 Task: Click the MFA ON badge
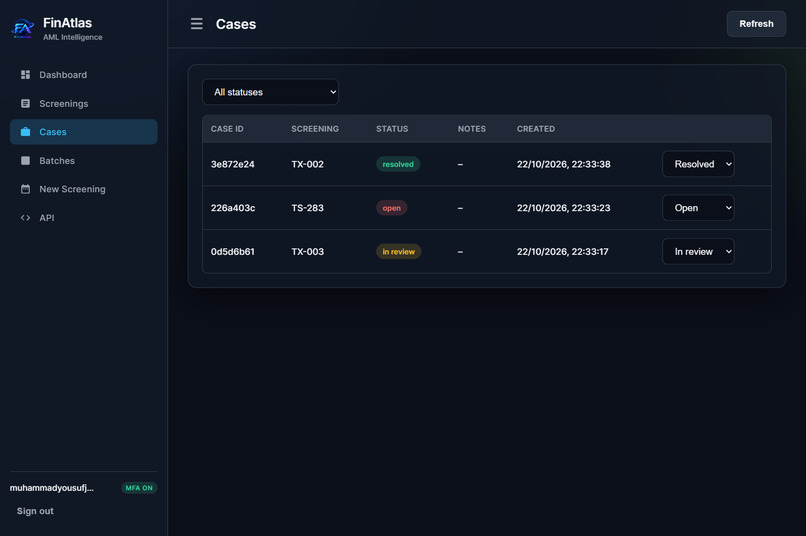point(139,488)
